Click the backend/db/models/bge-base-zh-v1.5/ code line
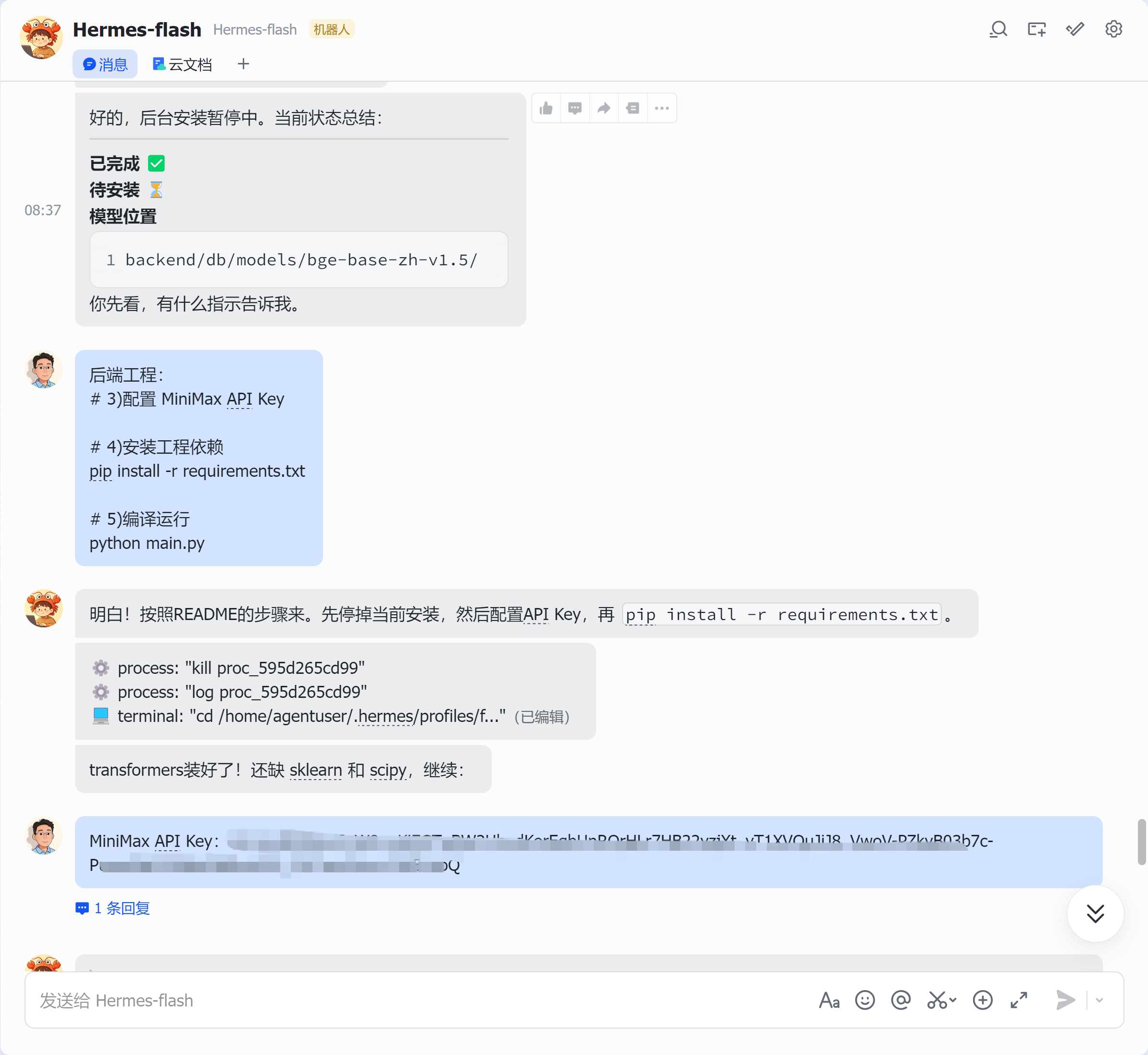The width and height of the screenshot is (1148, 1055). point(301,260)
